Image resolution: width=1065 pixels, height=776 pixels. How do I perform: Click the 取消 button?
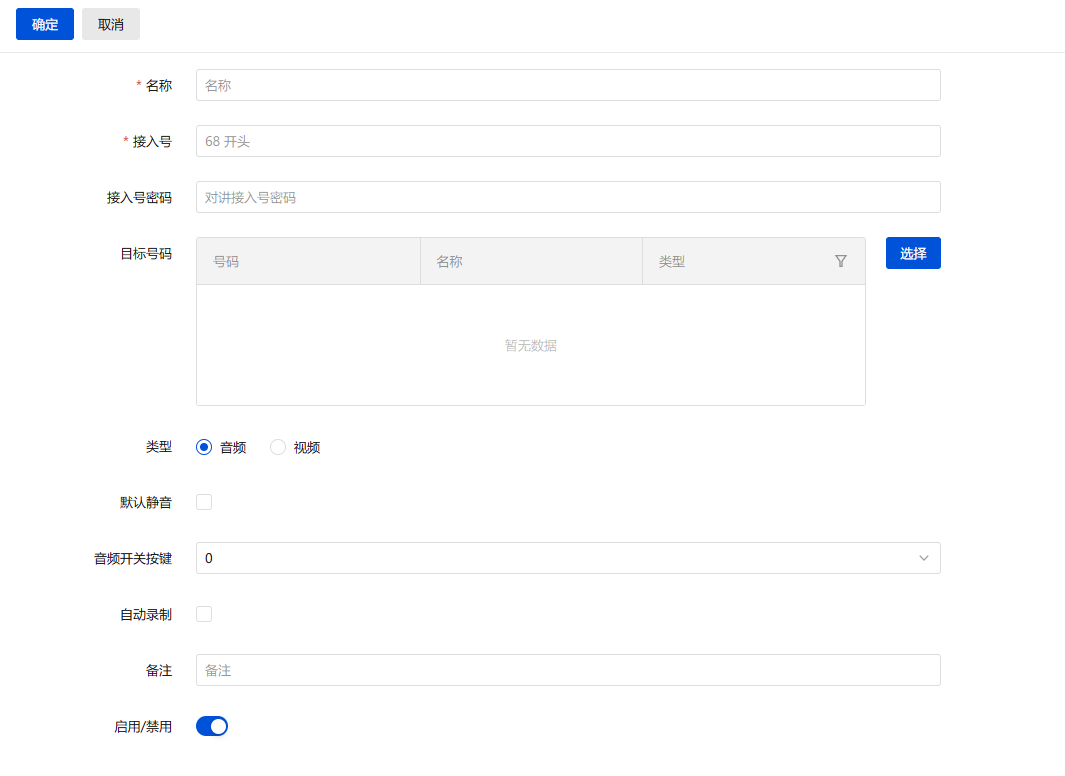[x=111, y=24]
